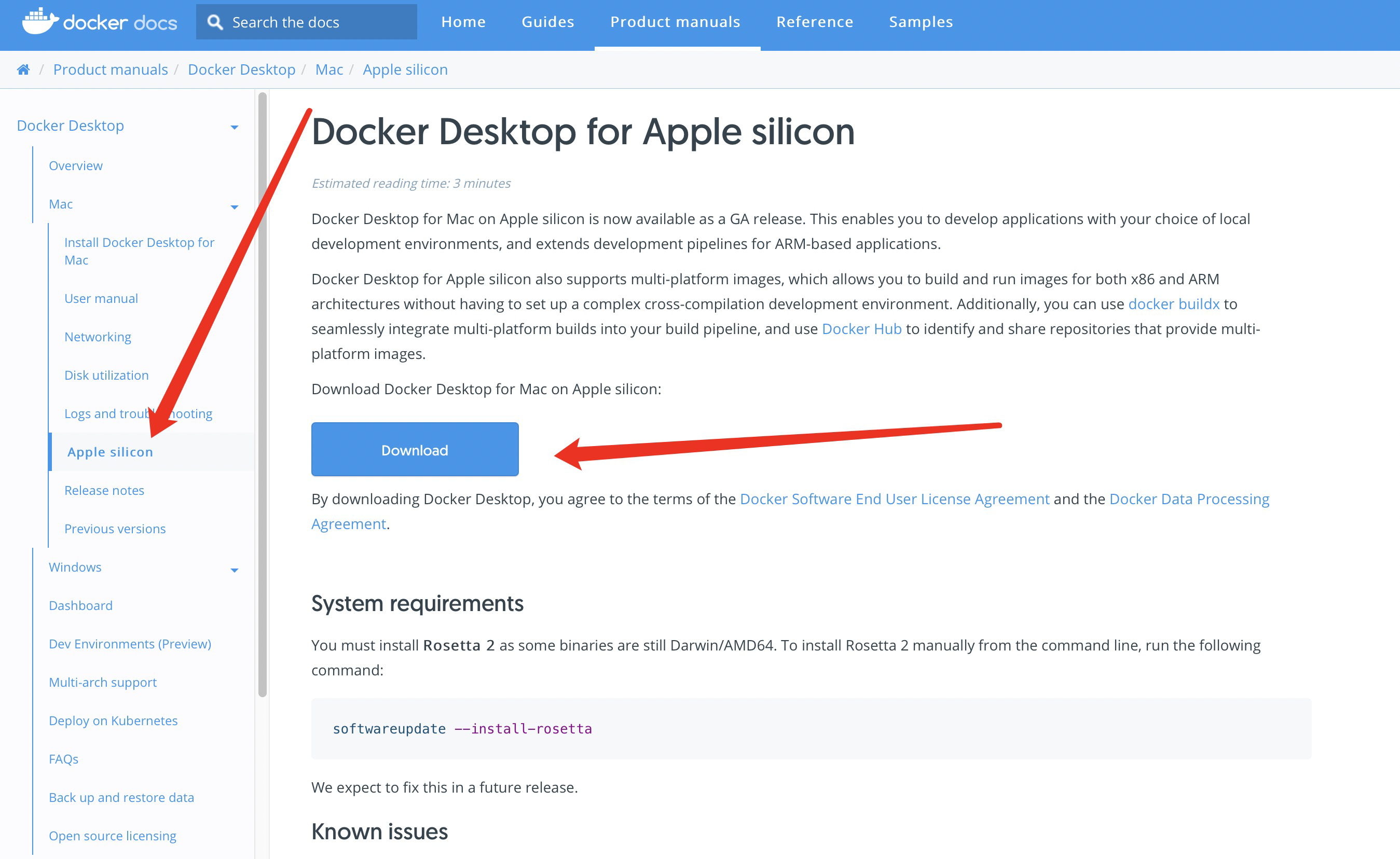Open Networking in sidebar

(x=98, y=337)
